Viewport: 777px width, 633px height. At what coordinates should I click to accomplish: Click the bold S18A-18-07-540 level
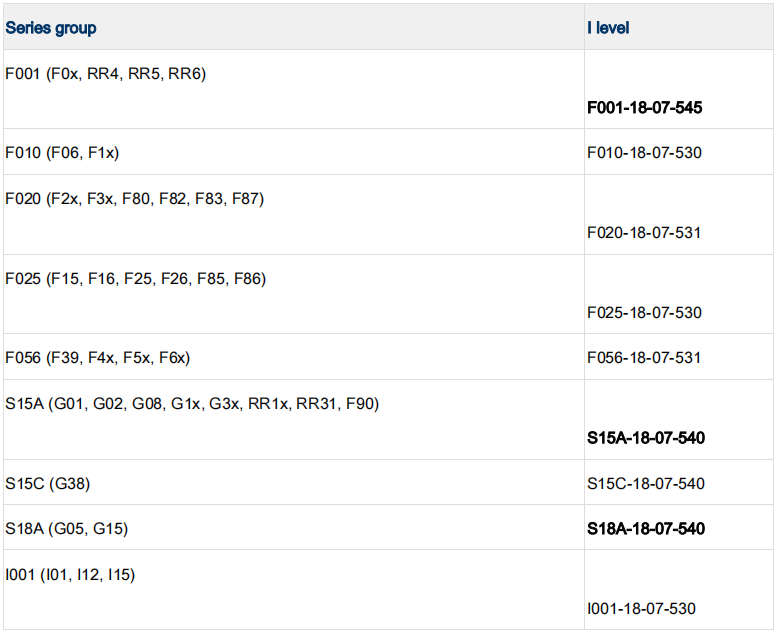[646, 529]
